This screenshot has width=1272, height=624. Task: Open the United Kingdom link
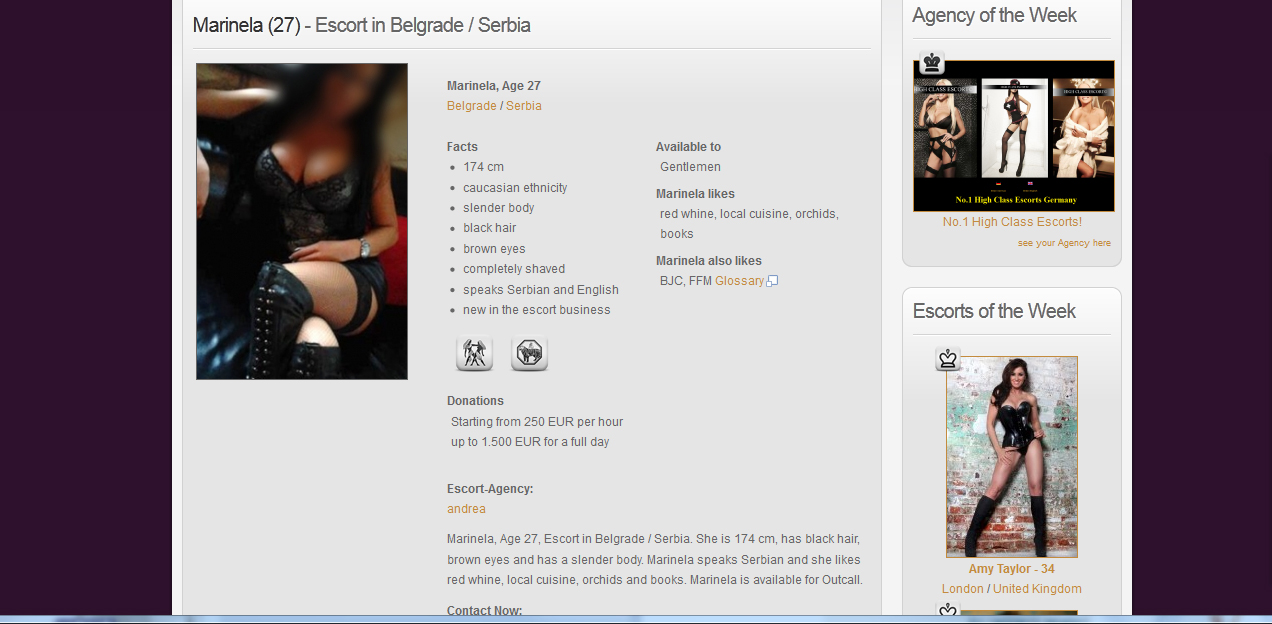pyautogui.click(x=1037, y=589)
